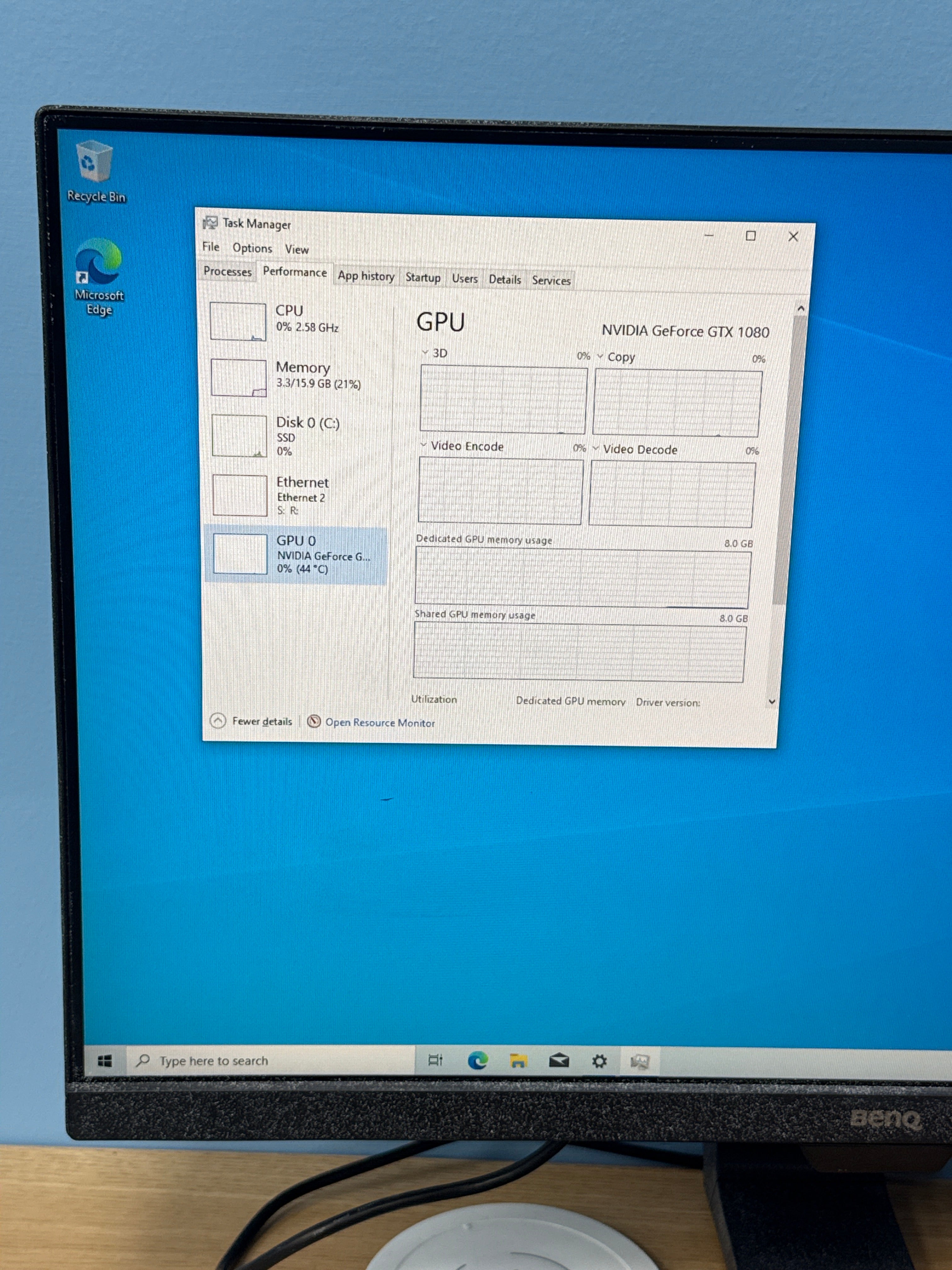Click the NVIDIA GeForce GTX 1080 heading
952x1270 pixels.
pyautogui.click(x=685, y=331)
